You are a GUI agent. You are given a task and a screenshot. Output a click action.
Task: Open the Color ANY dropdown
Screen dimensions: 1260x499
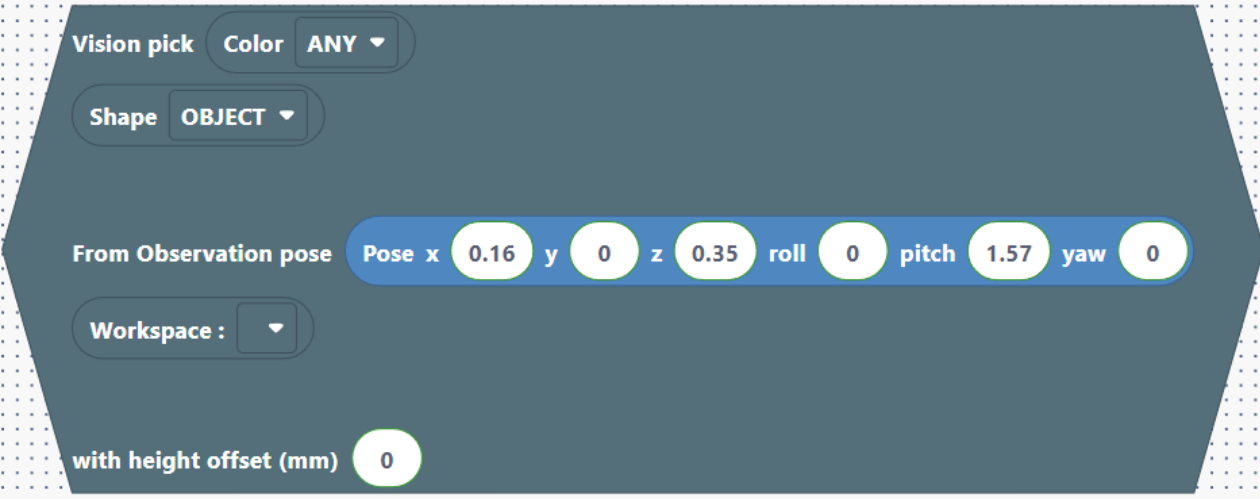tap(346, 44)
